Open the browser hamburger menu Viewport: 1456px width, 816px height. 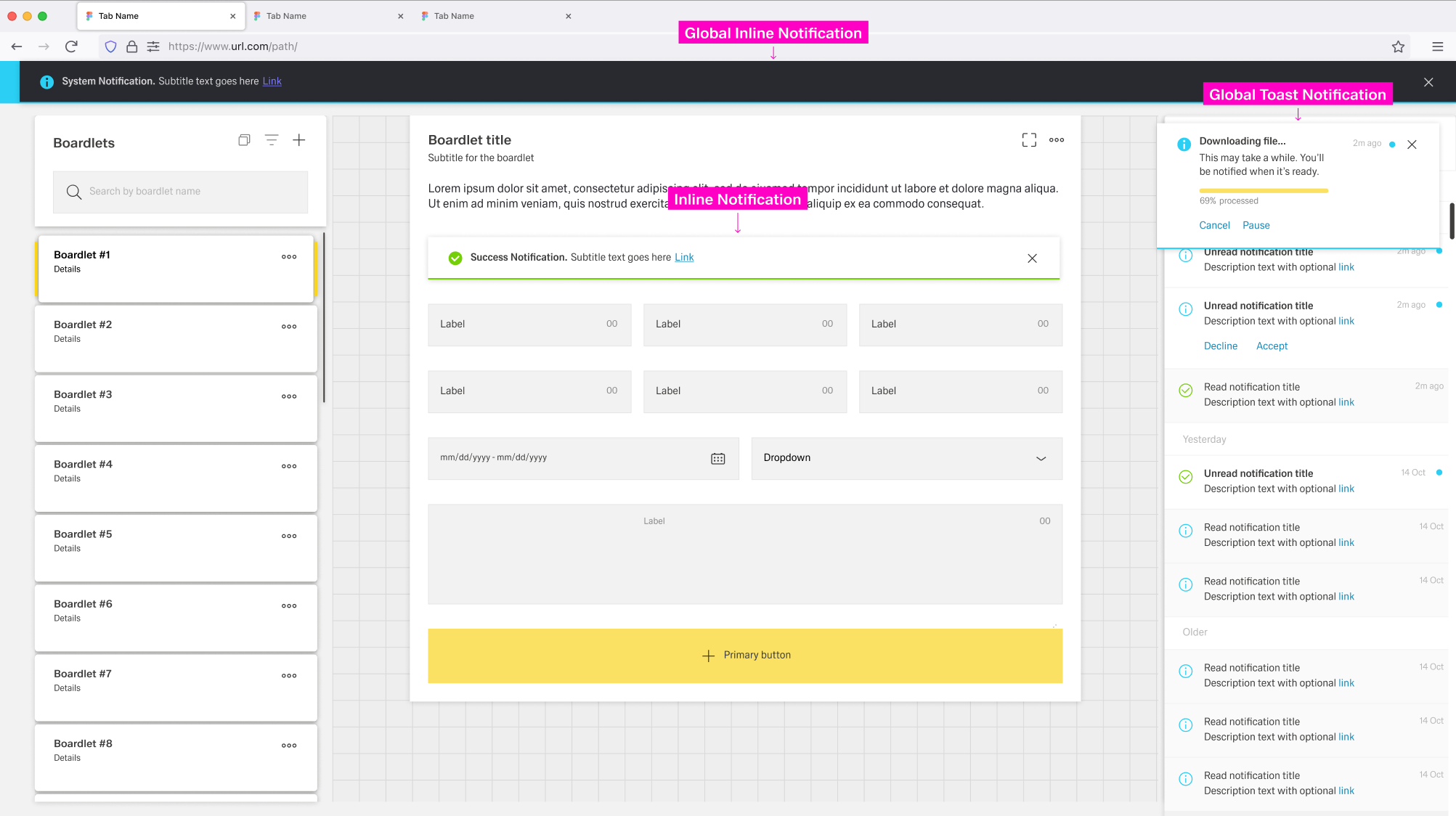pyautogui.click(x=1437, y=46)
